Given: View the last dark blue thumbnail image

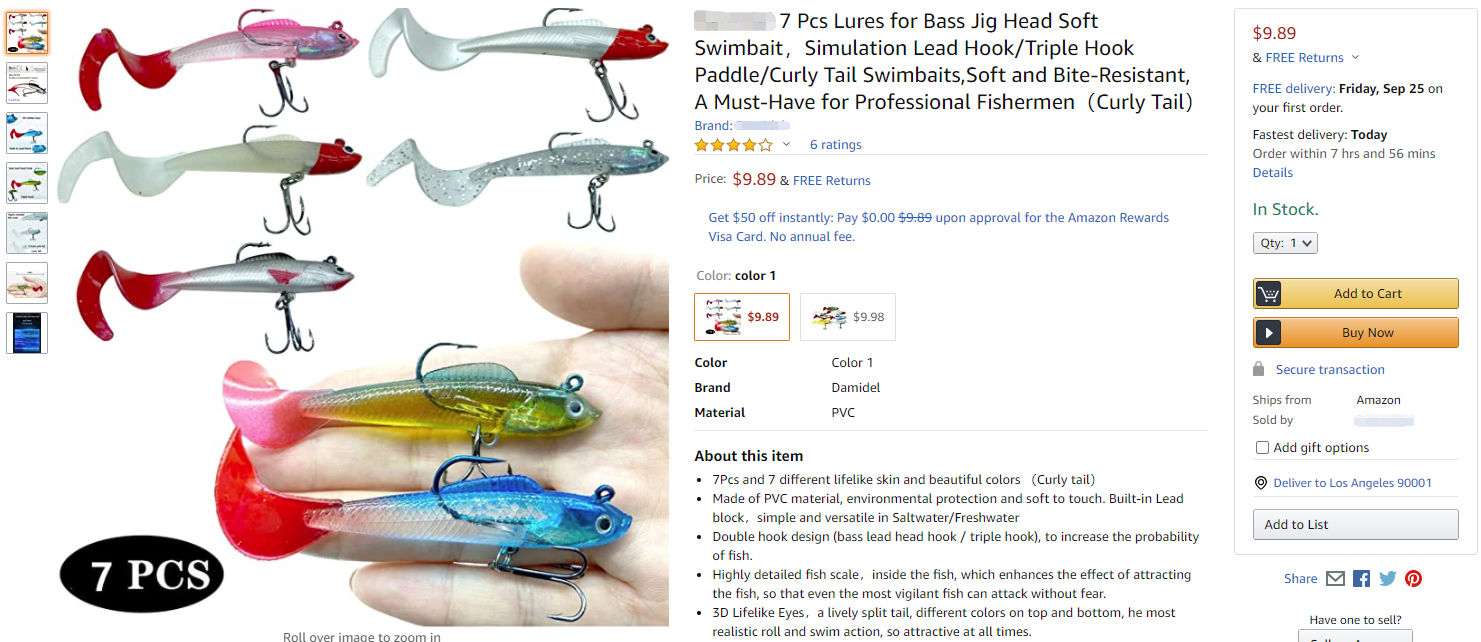Looking at the screenshot, I should click(27, 333).
